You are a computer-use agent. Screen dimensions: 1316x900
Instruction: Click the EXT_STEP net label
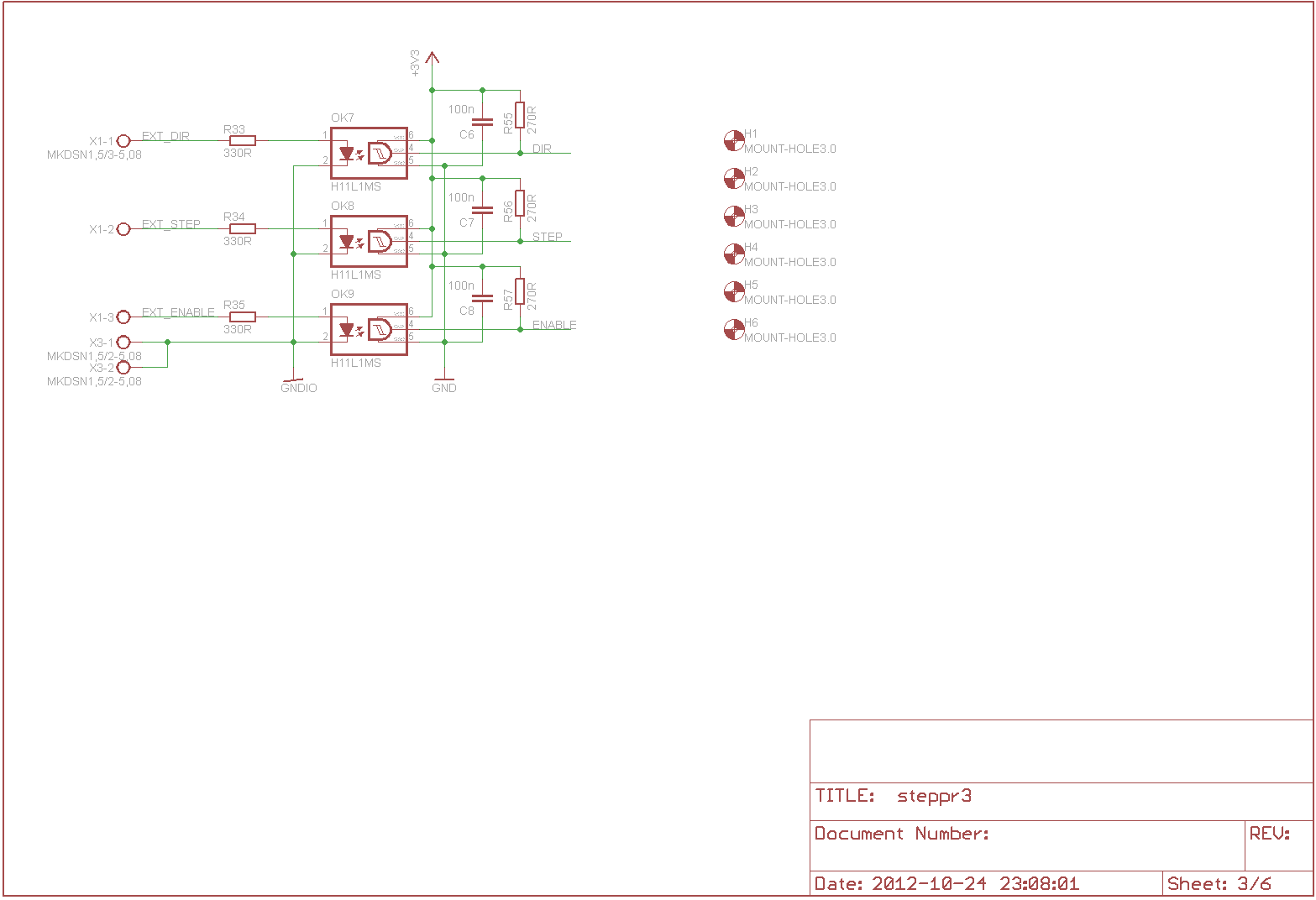171,224
